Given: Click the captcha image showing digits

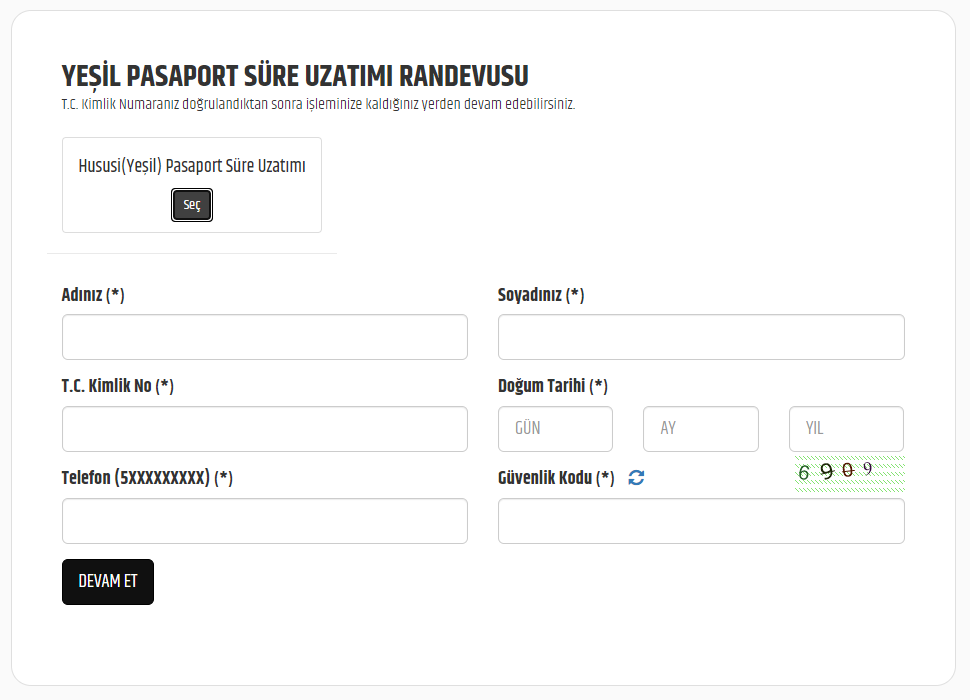Looking at the screenshot, I should [849, 472].
